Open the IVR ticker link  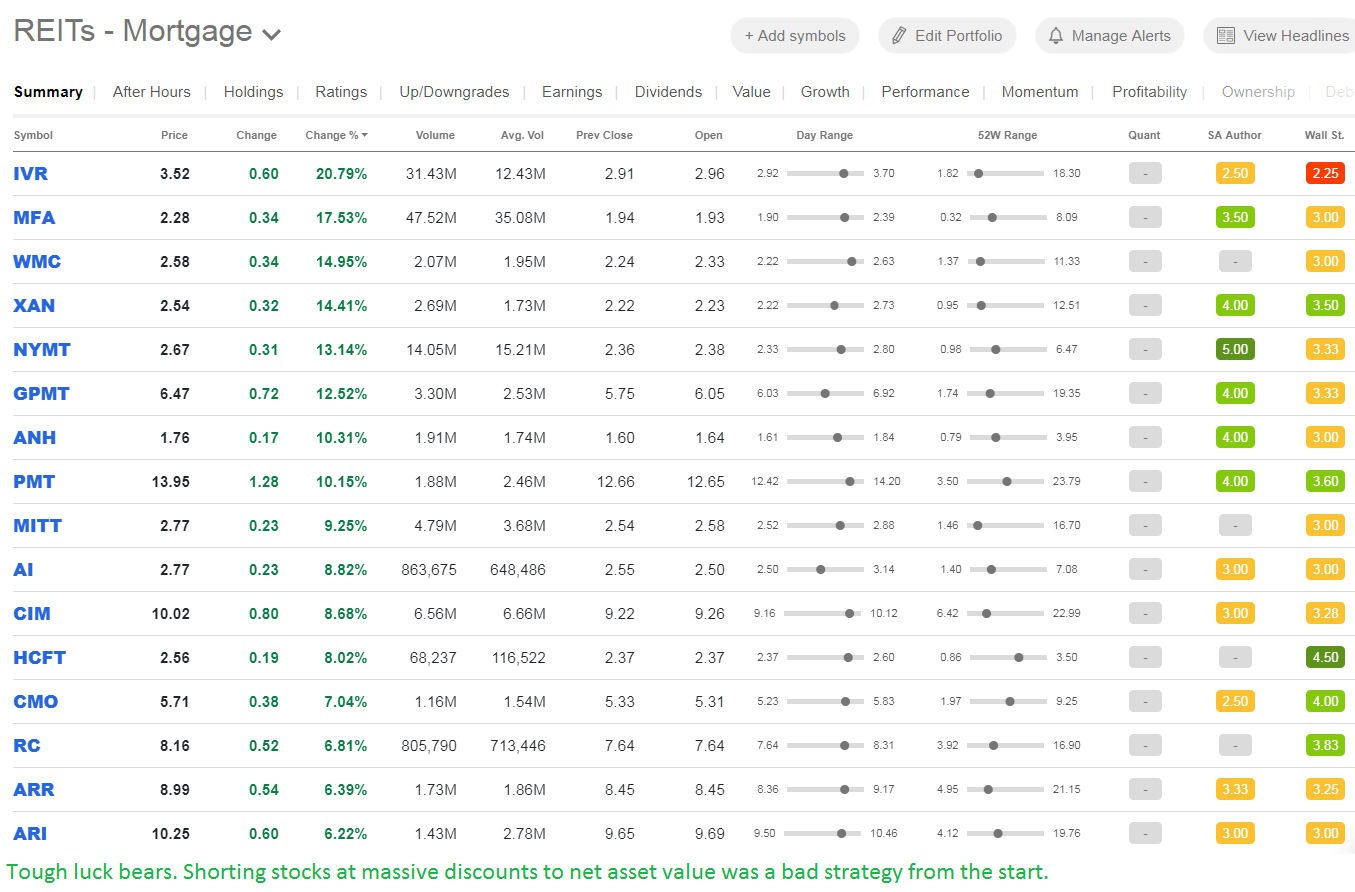pos(30,174)
